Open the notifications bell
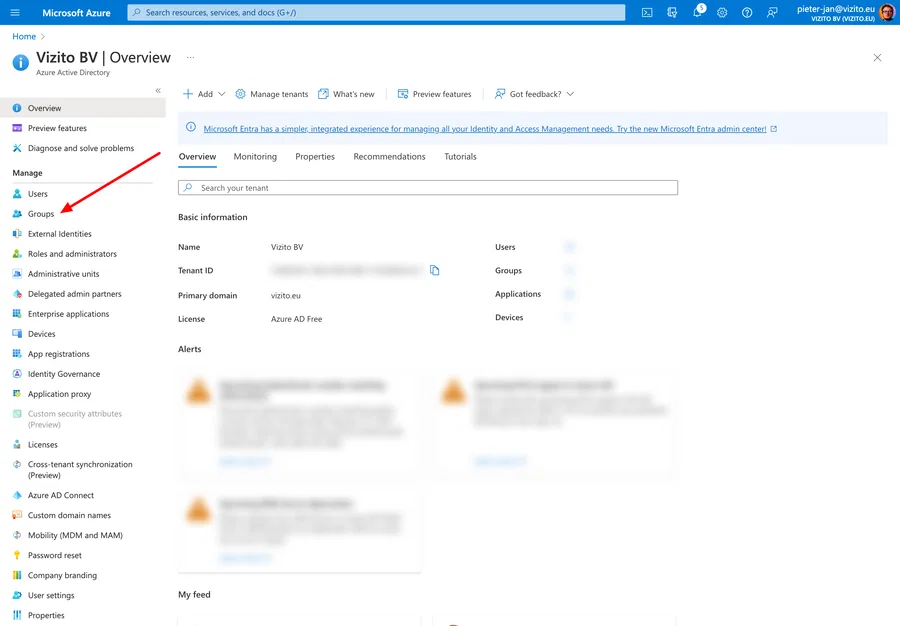 [697, 12]
